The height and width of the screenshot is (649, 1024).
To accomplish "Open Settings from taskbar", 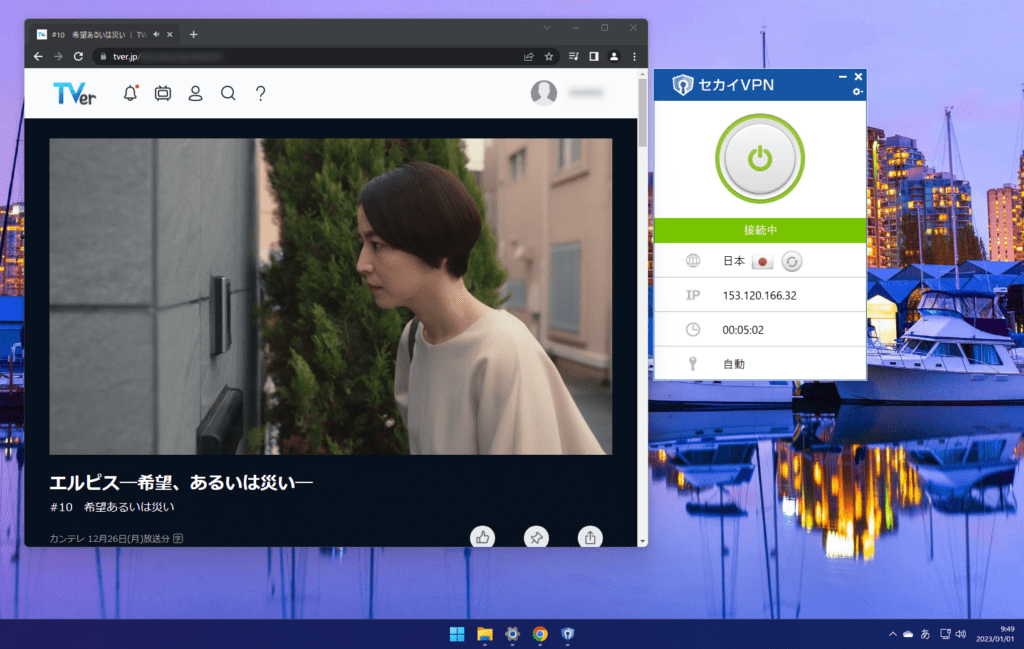I will point(513,633).
